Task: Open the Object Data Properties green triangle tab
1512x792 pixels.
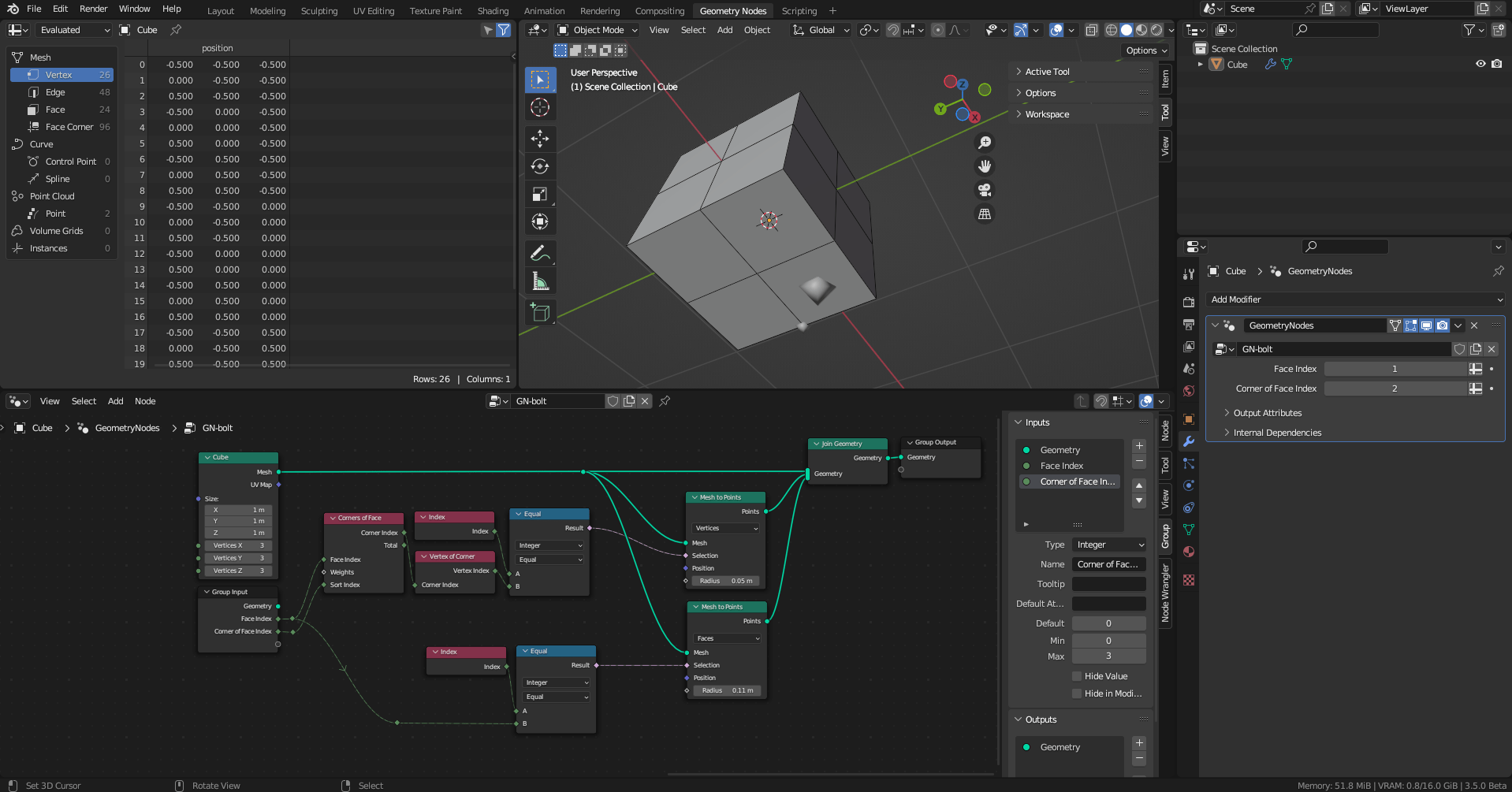Action: 1189,530
